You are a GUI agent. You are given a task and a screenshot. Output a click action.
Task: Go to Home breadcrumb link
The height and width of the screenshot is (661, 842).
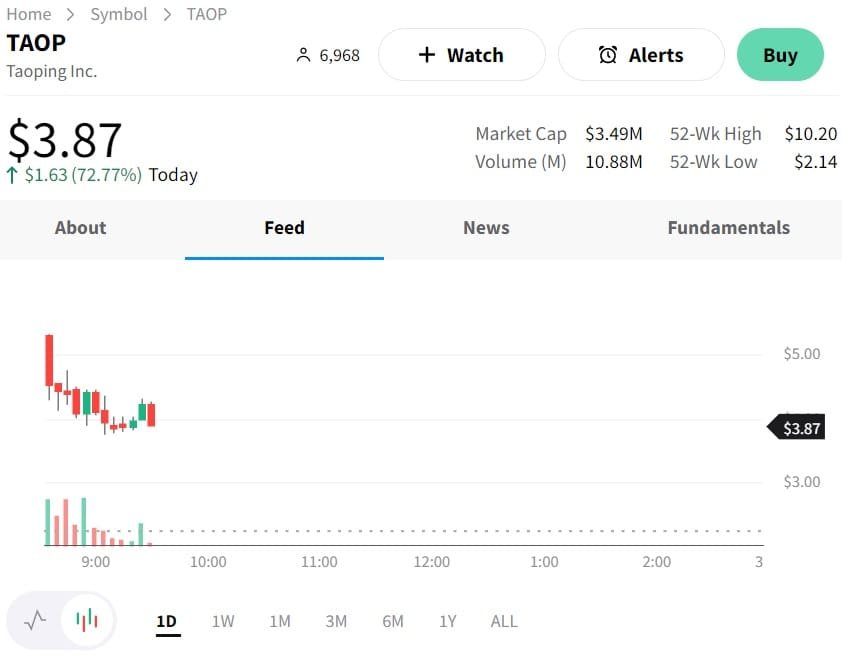[x=28, y=14]
